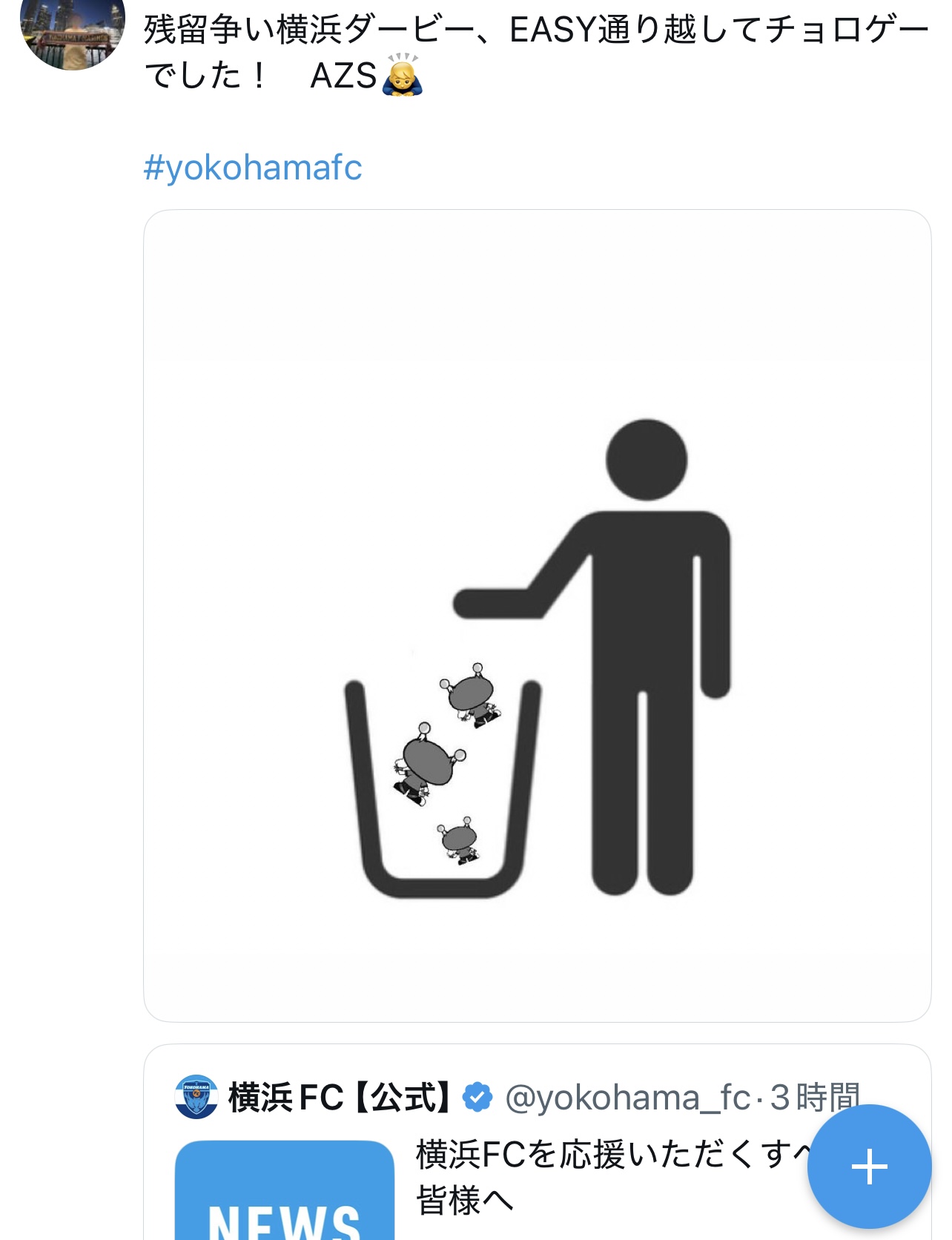Click the blue verified badge

[x=477, y=1097]
